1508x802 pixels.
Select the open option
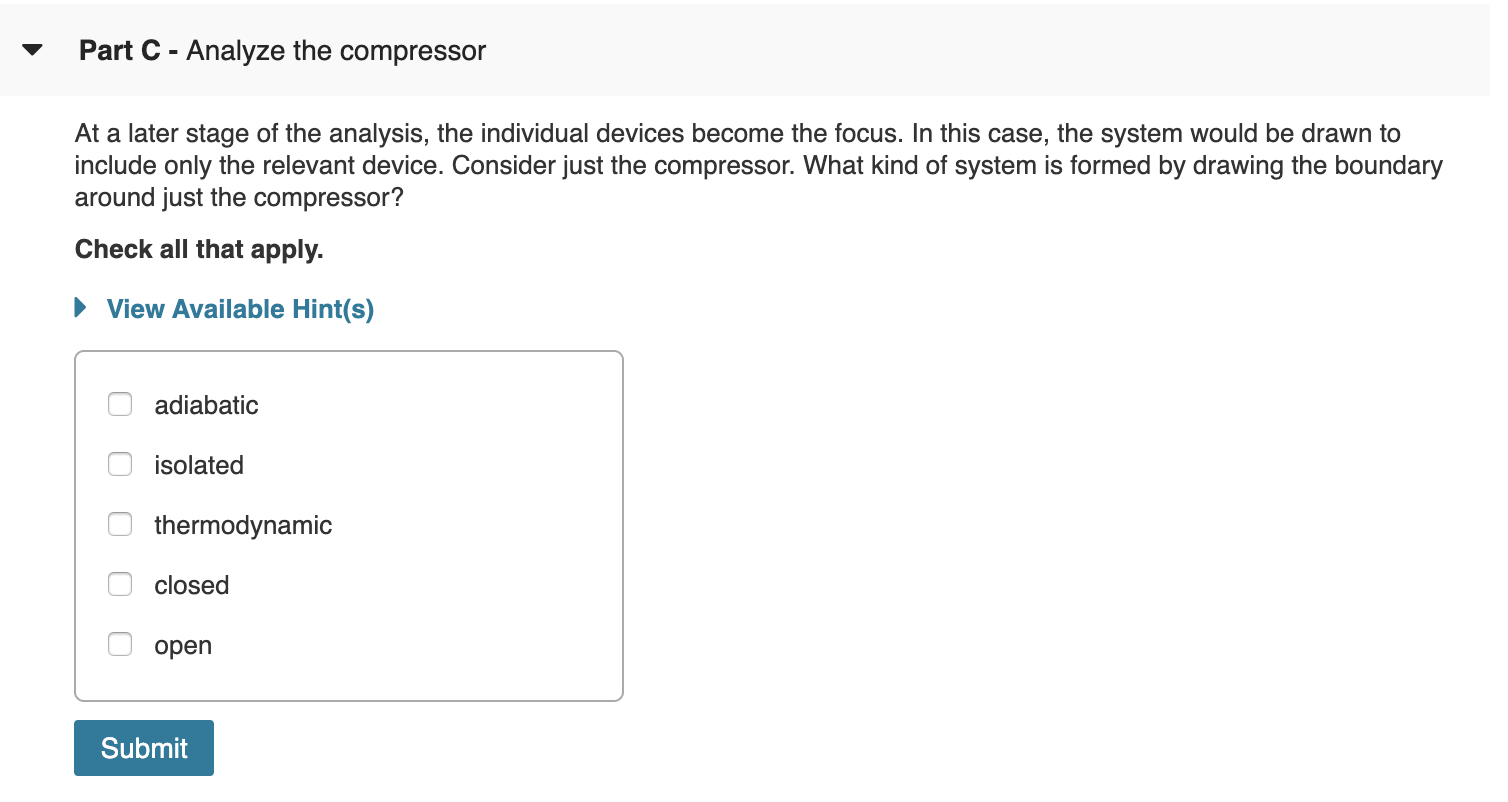[119, 644]
